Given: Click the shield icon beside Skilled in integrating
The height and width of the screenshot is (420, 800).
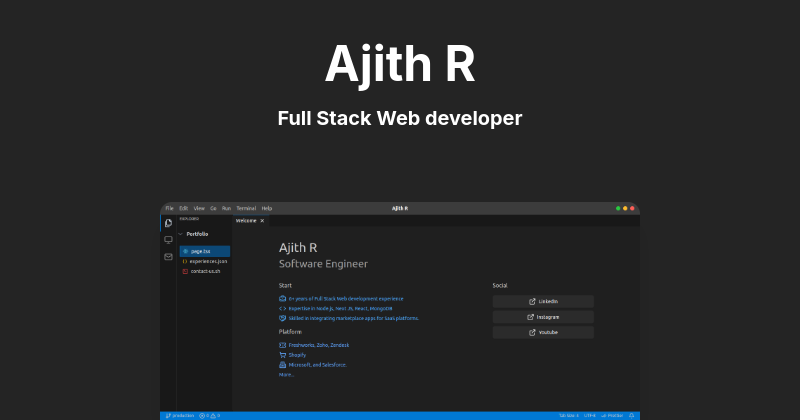Looking at the screenshot, I should pos(282,318).
